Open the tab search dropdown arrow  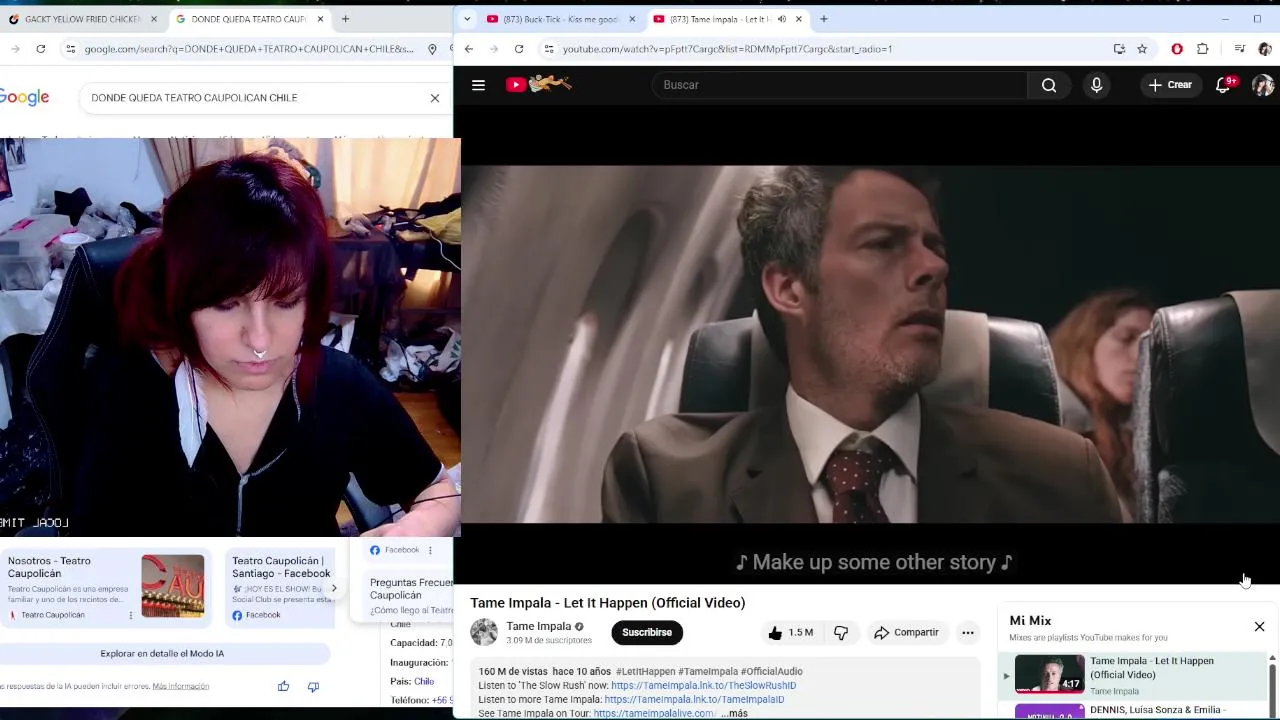[x=467, y=19]
